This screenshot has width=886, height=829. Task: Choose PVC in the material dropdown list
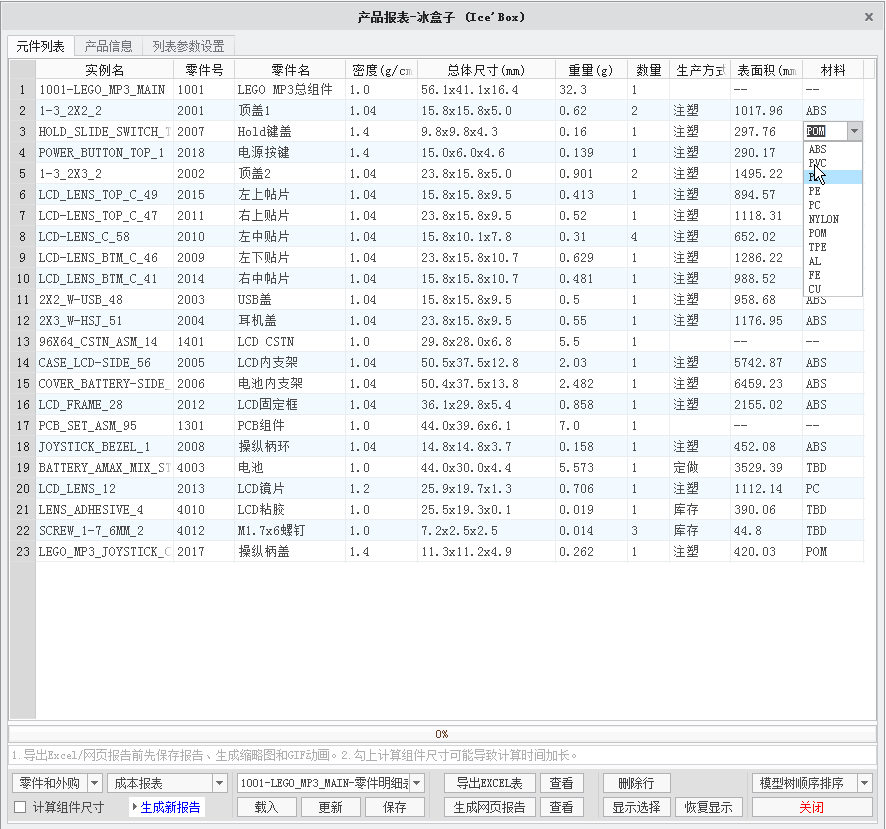coord(833,163)
